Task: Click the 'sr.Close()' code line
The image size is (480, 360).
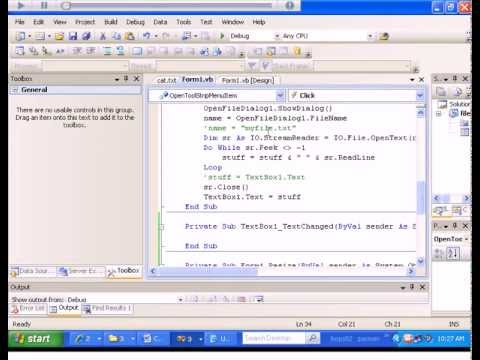Action: point(226,187)
